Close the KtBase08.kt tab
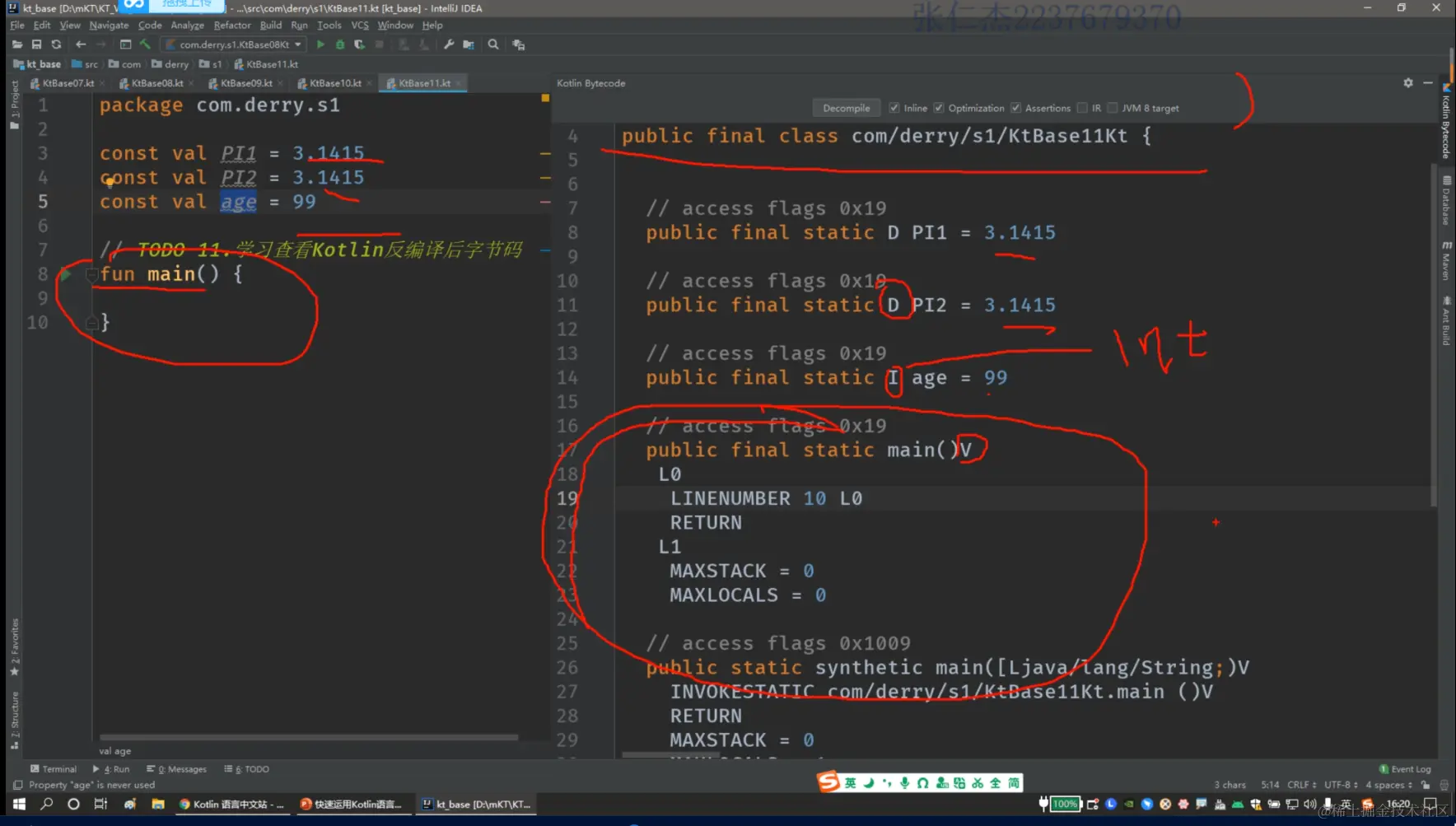The width and height of the screenshot is (1456, 826). (191, 83)
